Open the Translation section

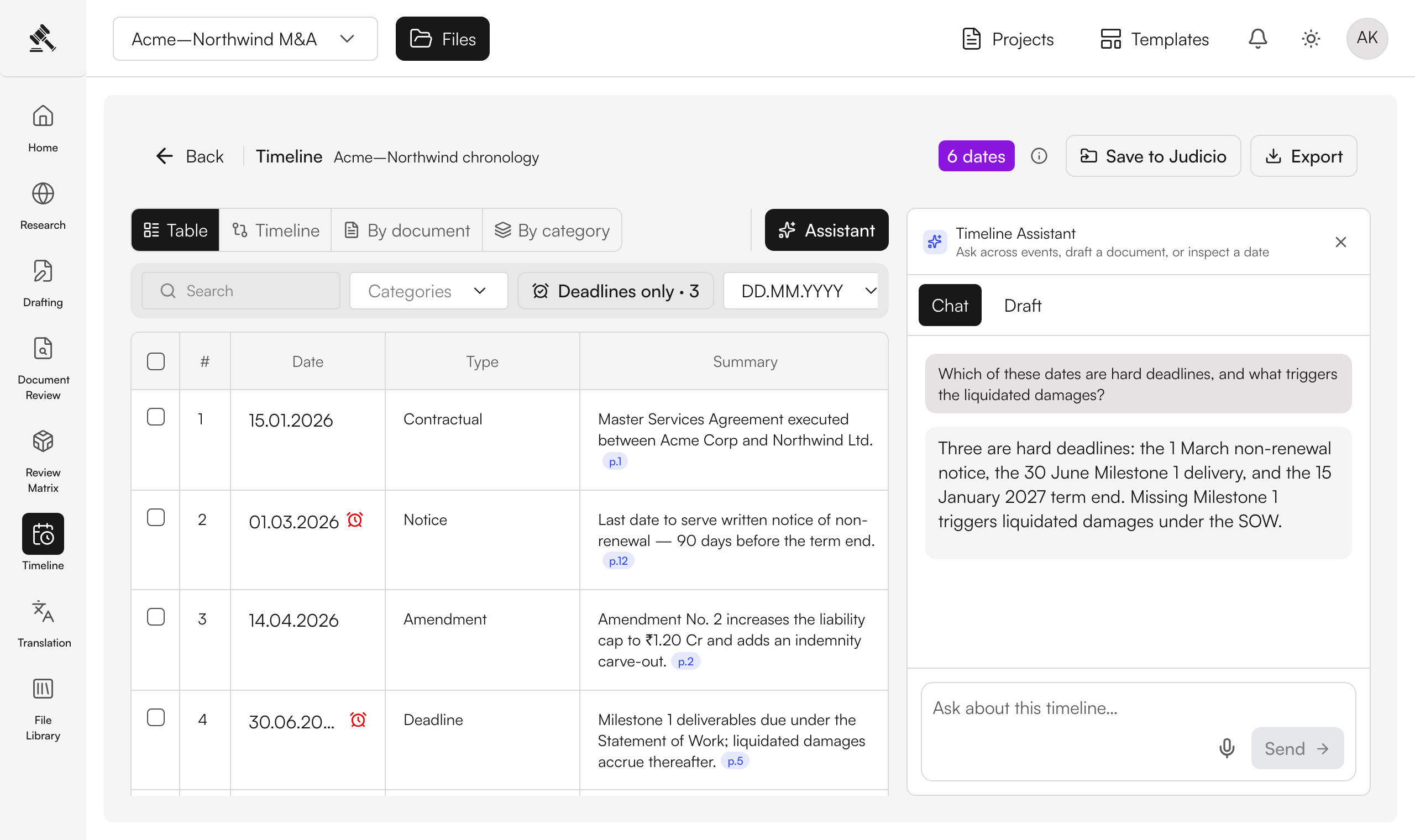pos(43,624)
